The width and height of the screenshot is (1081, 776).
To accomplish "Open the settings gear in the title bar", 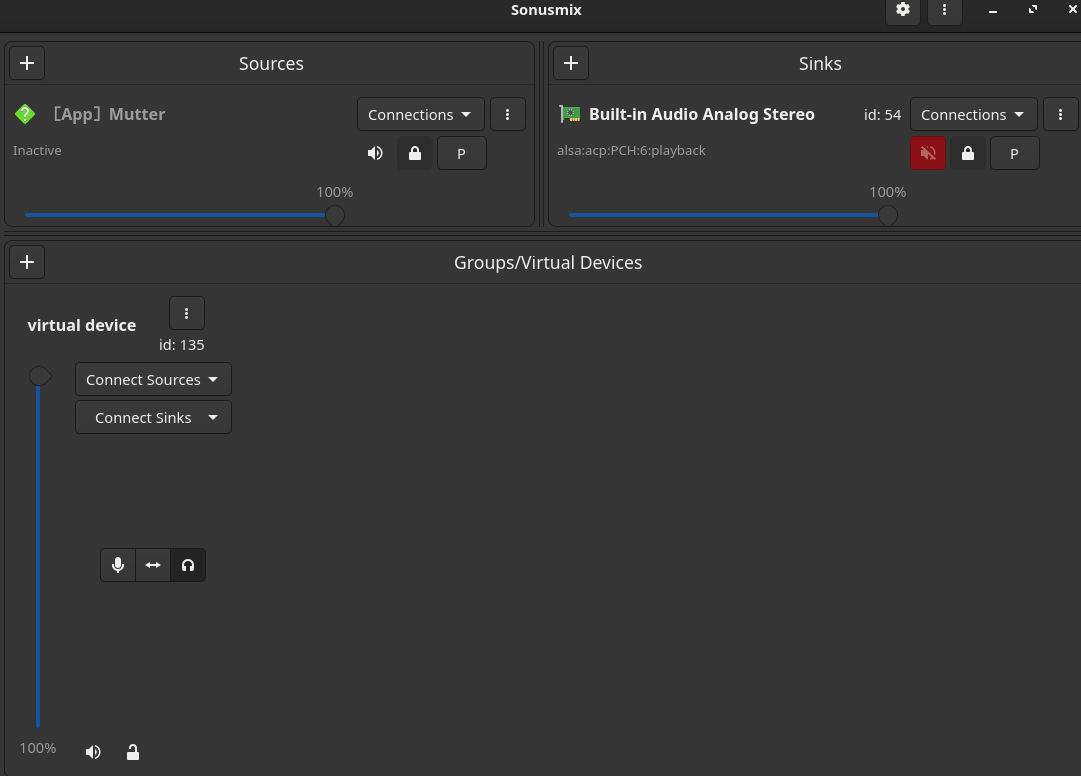I will click(x=902, y=10).
